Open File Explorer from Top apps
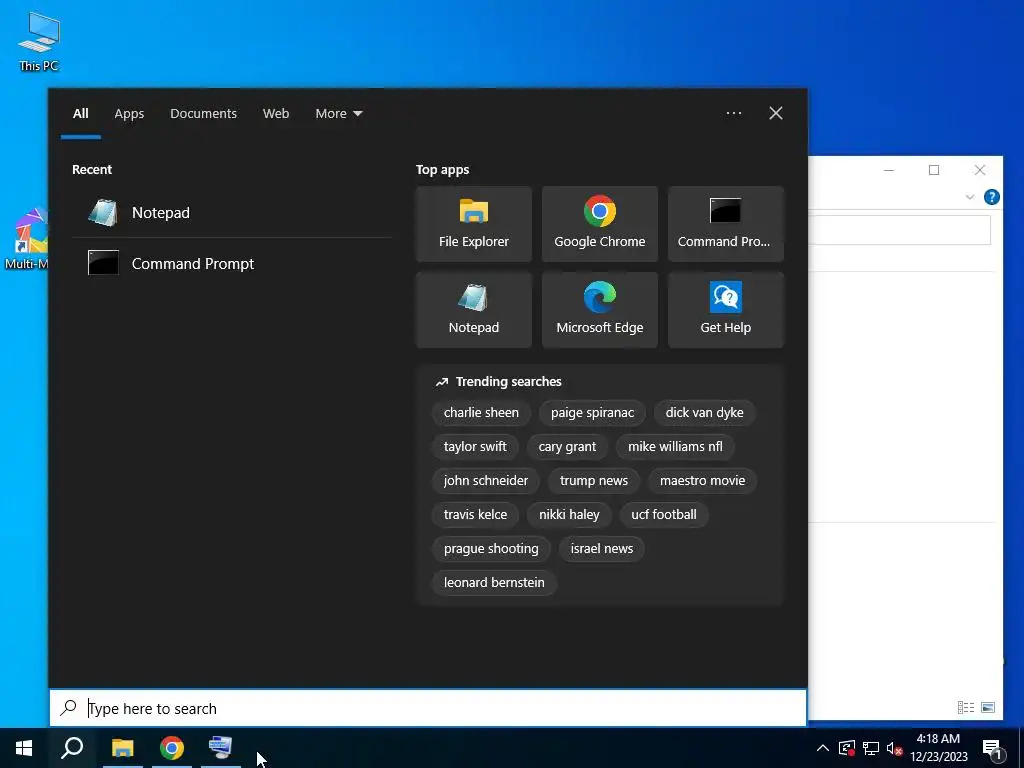The width and height of the screenshot is (1024, 768). [x=473, y=224]
